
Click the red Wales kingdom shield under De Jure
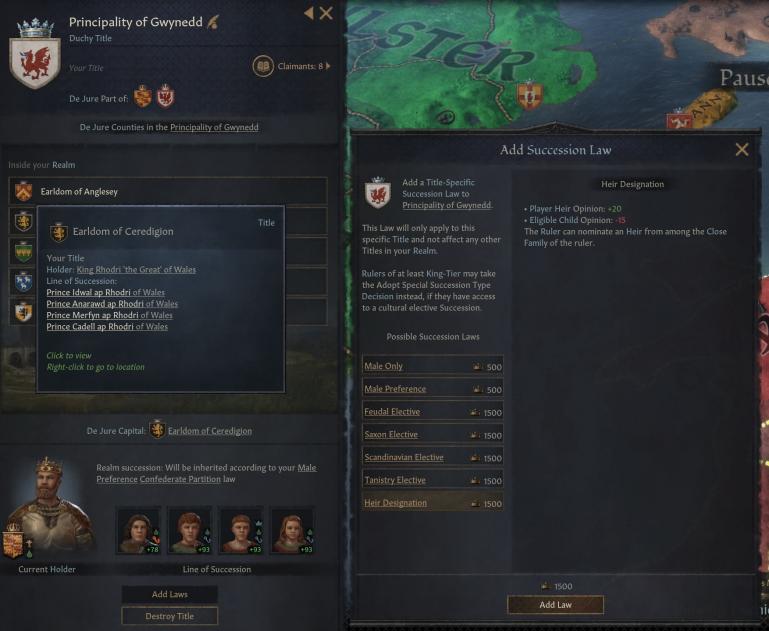point(165,96)
